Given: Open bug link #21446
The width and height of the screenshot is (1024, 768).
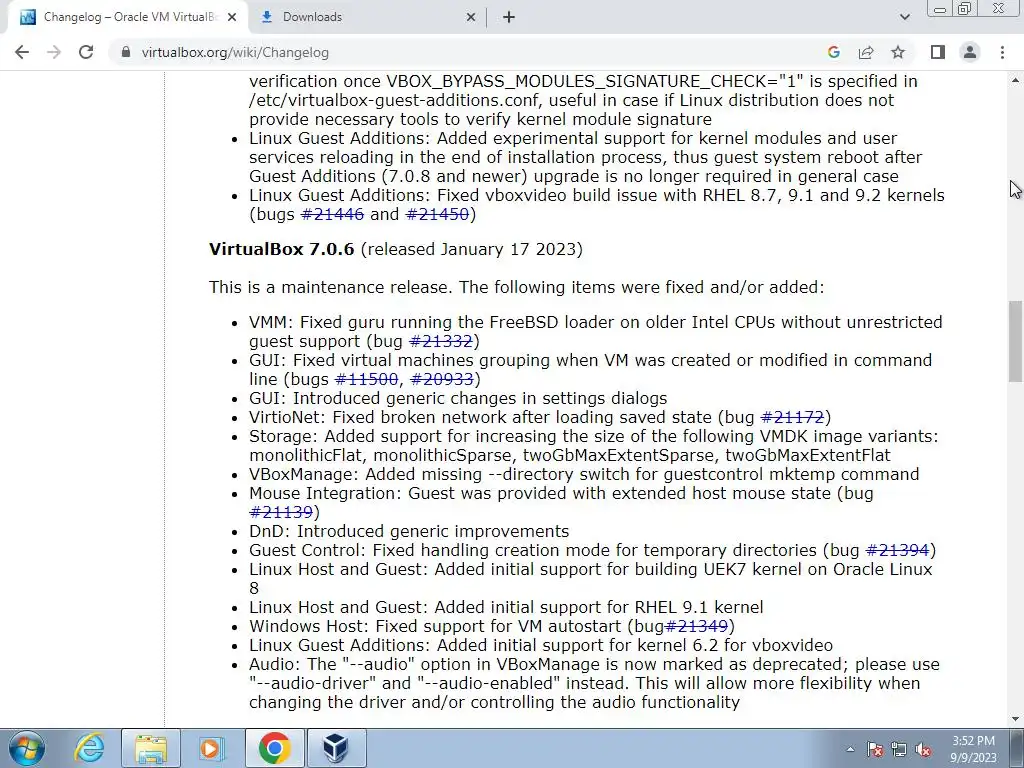Looking at the screenshot, I should [332, 214].
